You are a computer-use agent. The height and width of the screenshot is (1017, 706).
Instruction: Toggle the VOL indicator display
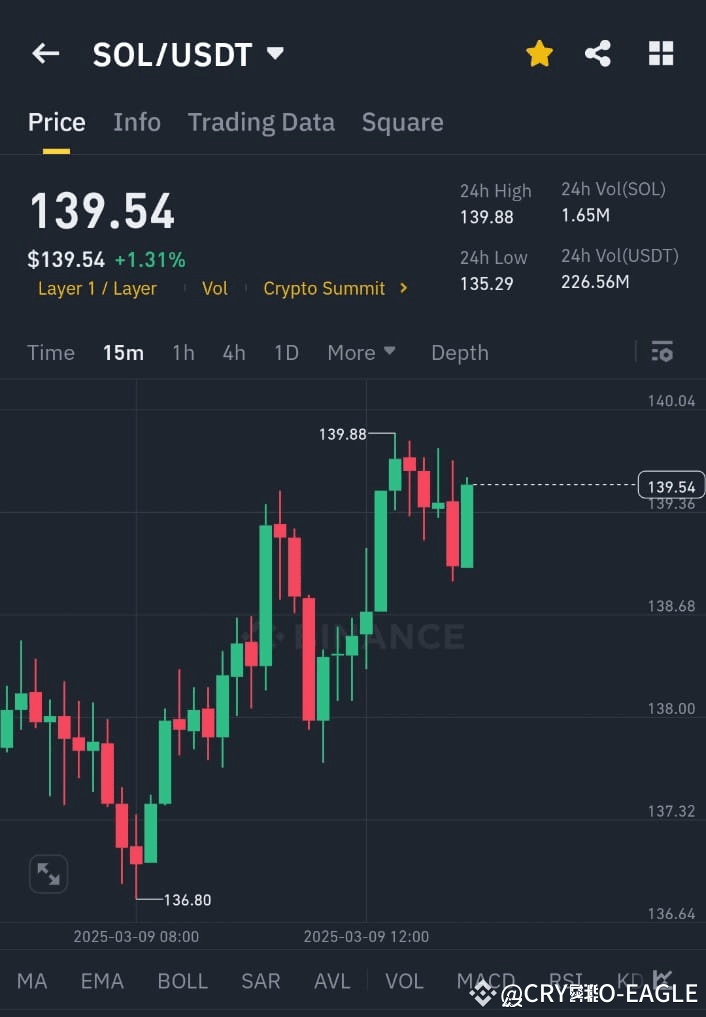pos(404,981)
